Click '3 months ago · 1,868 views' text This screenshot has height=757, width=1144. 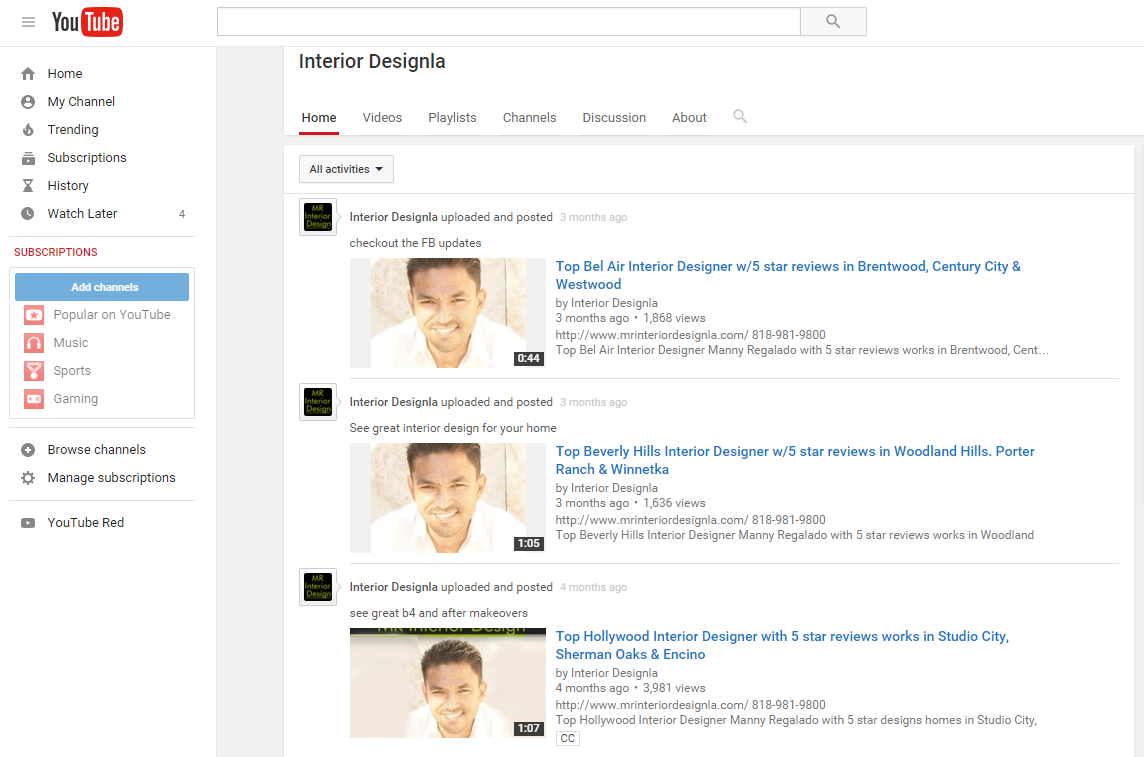(630, 318)
